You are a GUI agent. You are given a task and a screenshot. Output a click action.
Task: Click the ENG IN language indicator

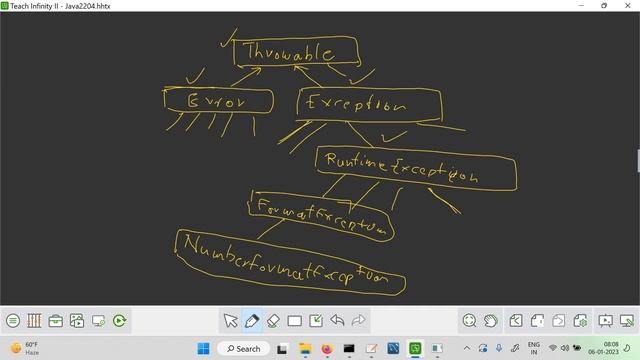click(x=533, y=348)
